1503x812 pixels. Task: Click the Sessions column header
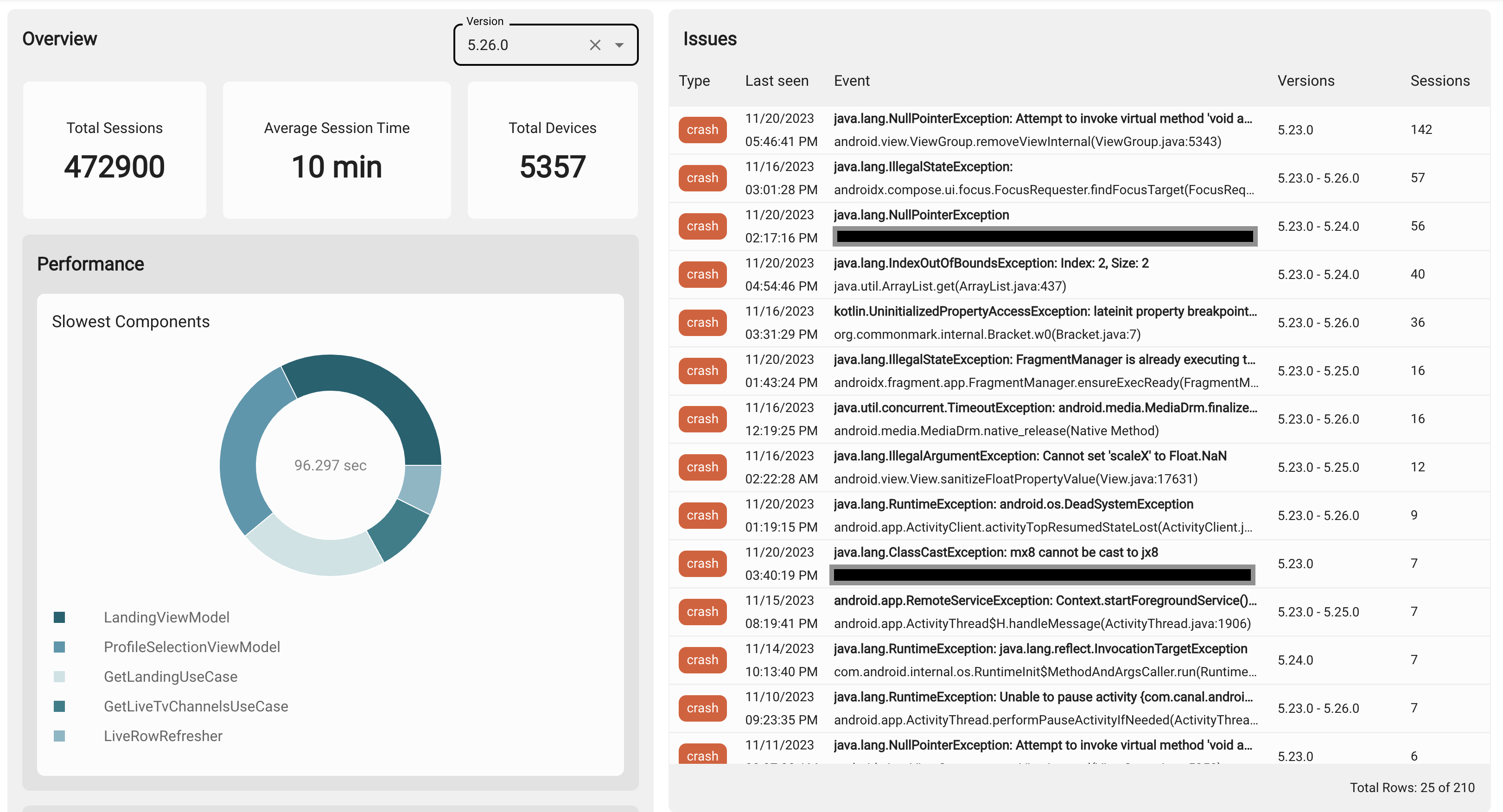tap(1440, 81)
